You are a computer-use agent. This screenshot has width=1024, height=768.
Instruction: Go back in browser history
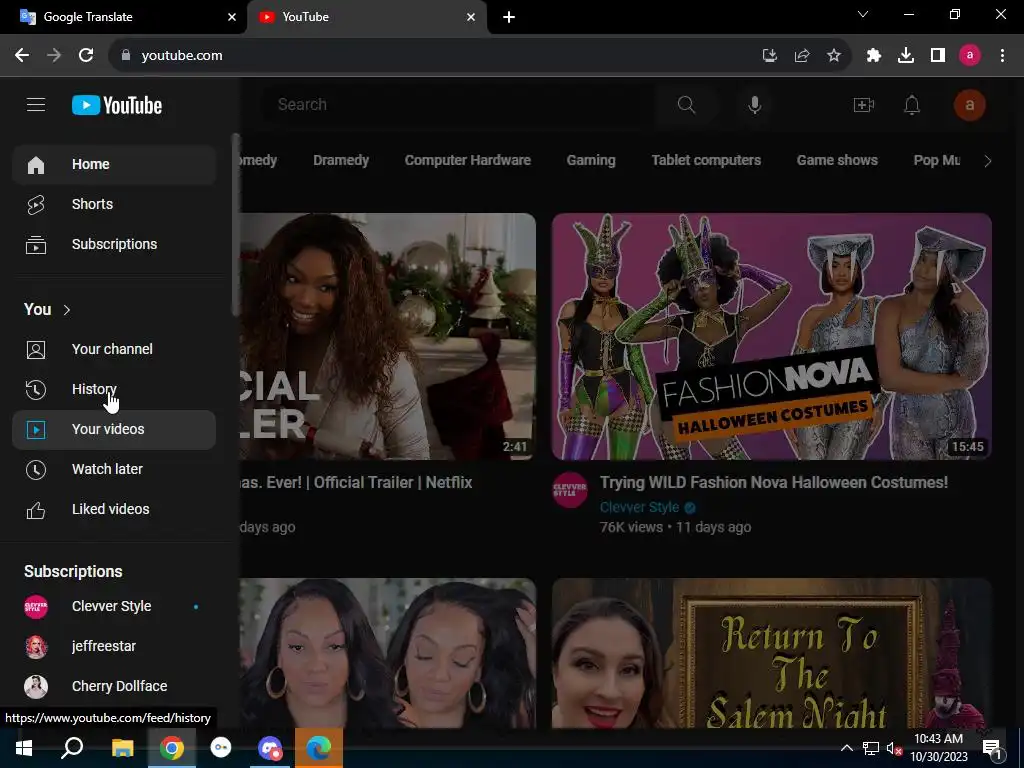pos(22,56)
